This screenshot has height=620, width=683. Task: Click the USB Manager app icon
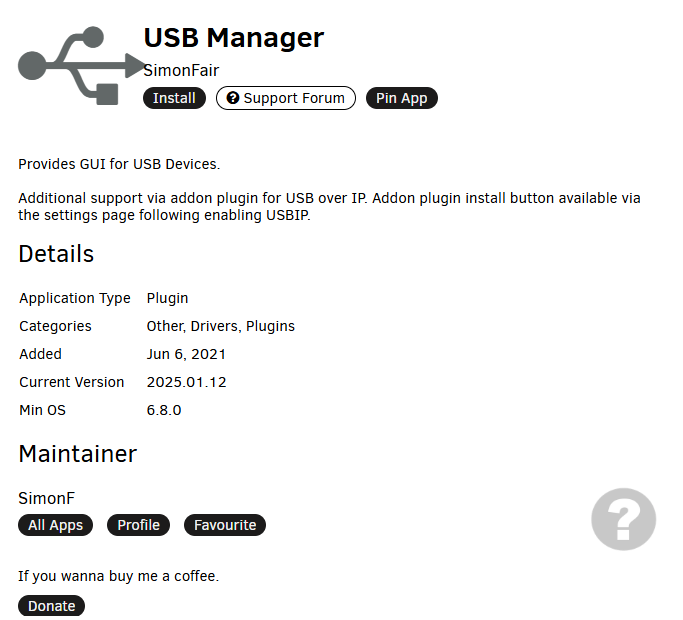(x=81, y=65)
